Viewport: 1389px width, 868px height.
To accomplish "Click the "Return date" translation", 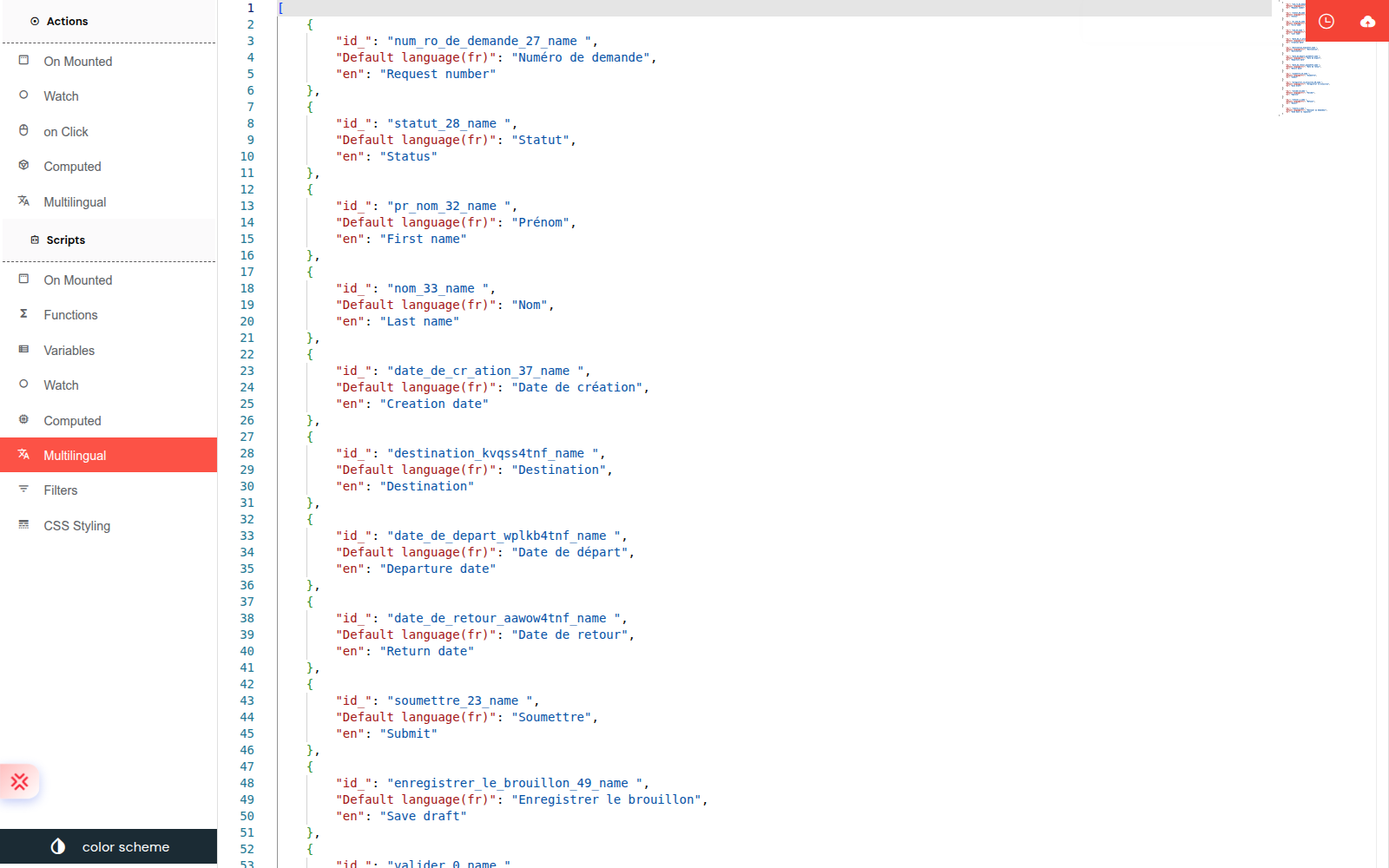I will 427,652.
